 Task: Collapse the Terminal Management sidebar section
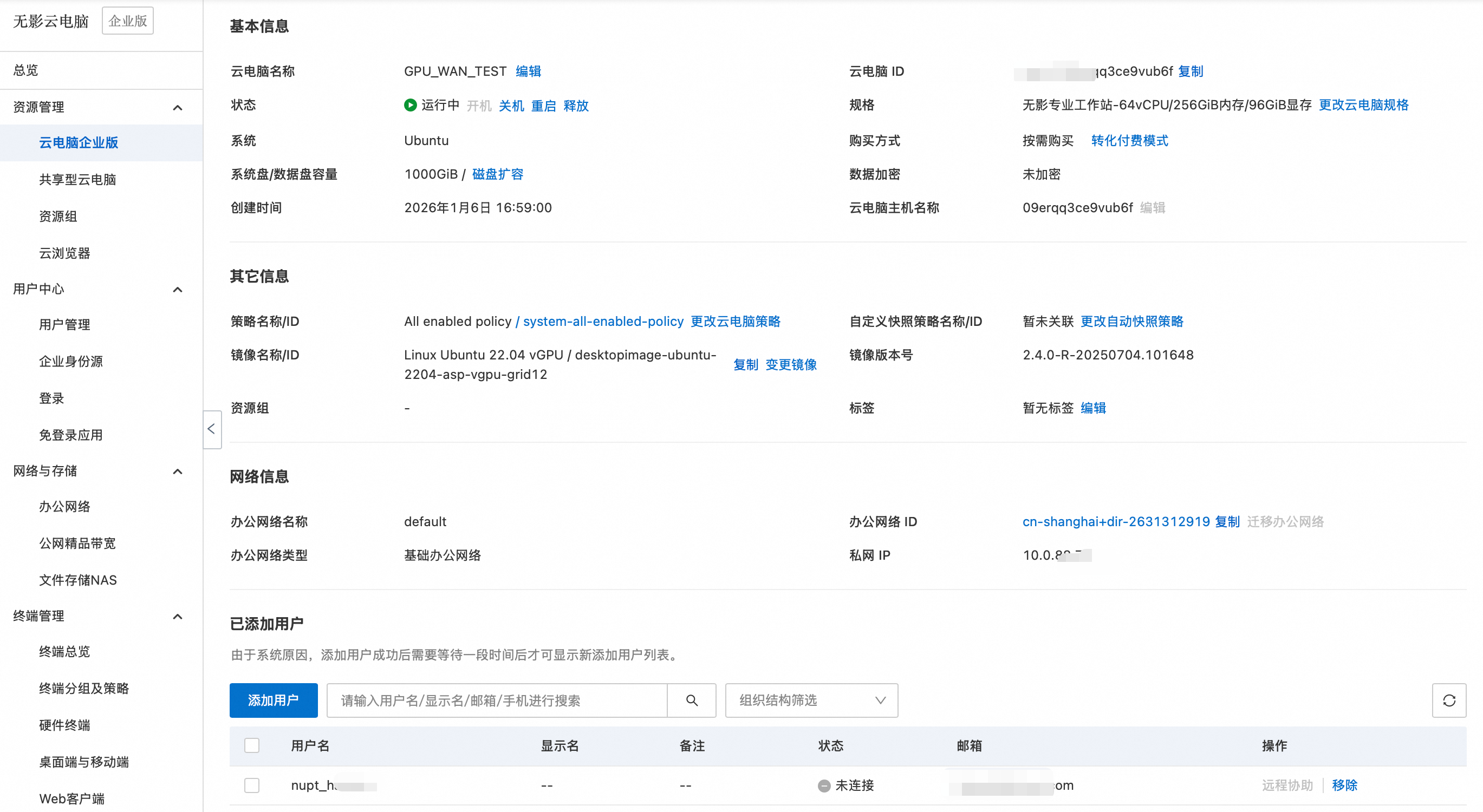coord(177,617)
